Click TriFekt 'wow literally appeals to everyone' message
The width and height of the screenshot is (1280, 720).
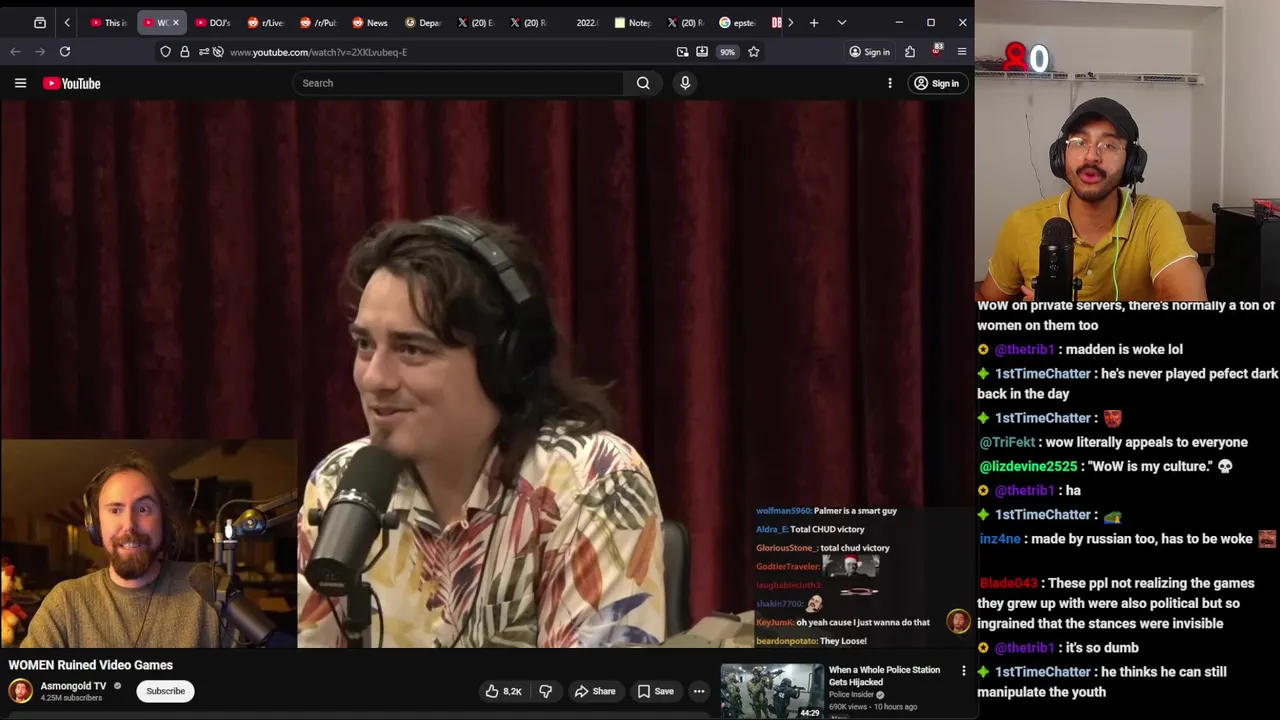(x=1113, y=442)
